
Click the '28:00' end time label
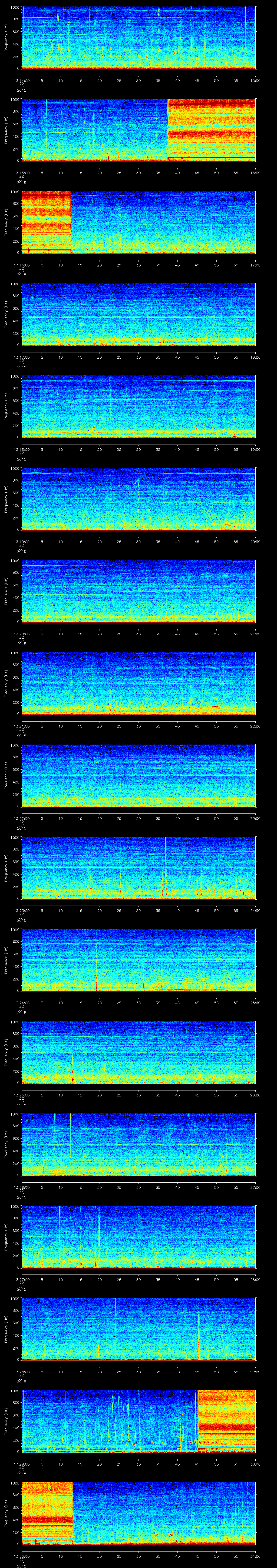(x=255, y=1279)
